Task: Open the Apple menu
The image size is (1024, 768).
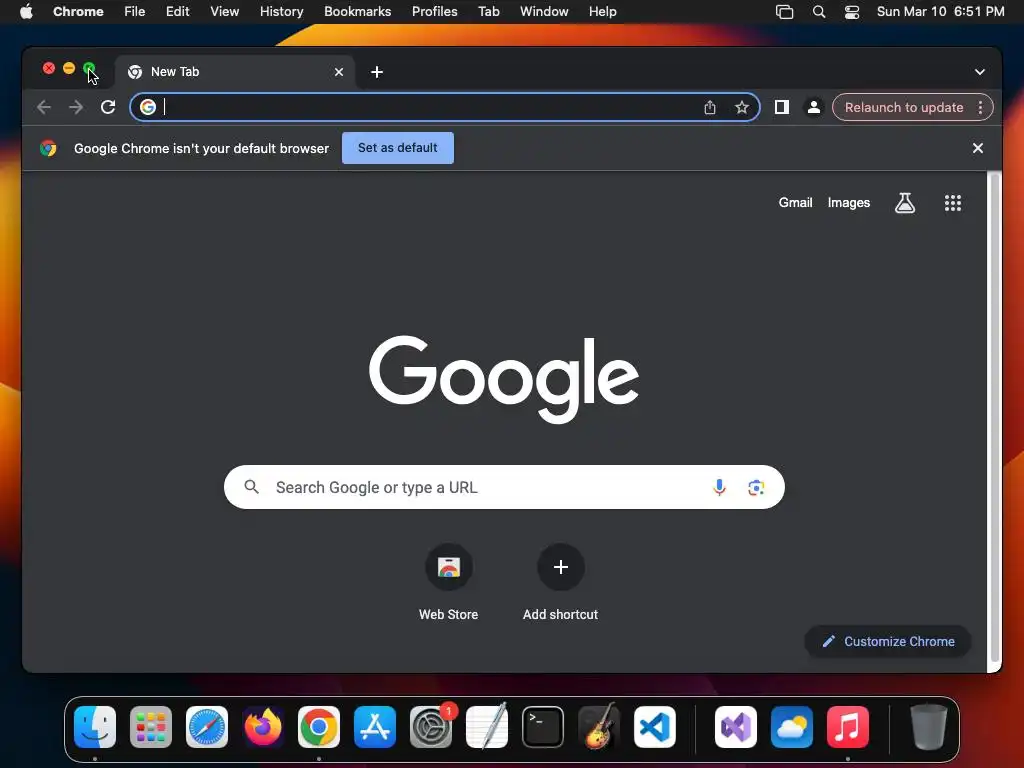Action: point(26,12)
